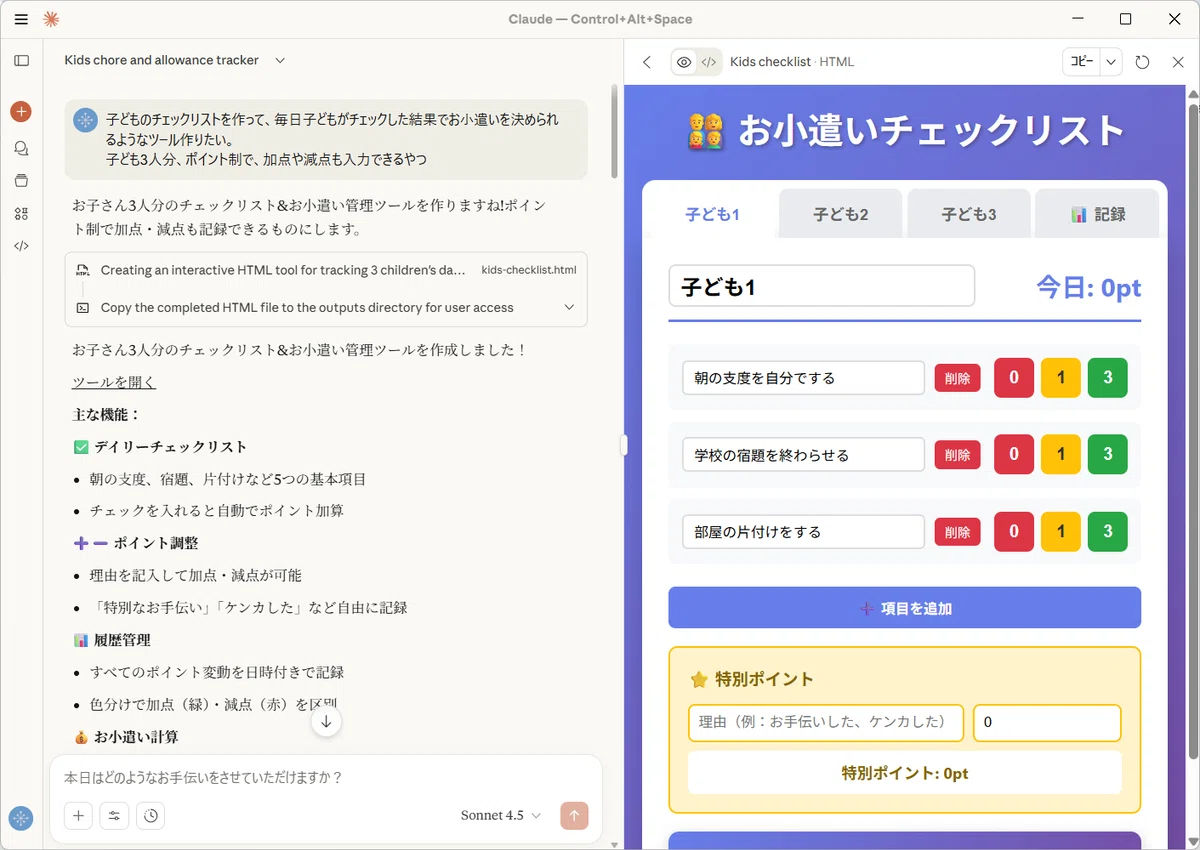Edit the child name field 子ども1

(821, 286)
